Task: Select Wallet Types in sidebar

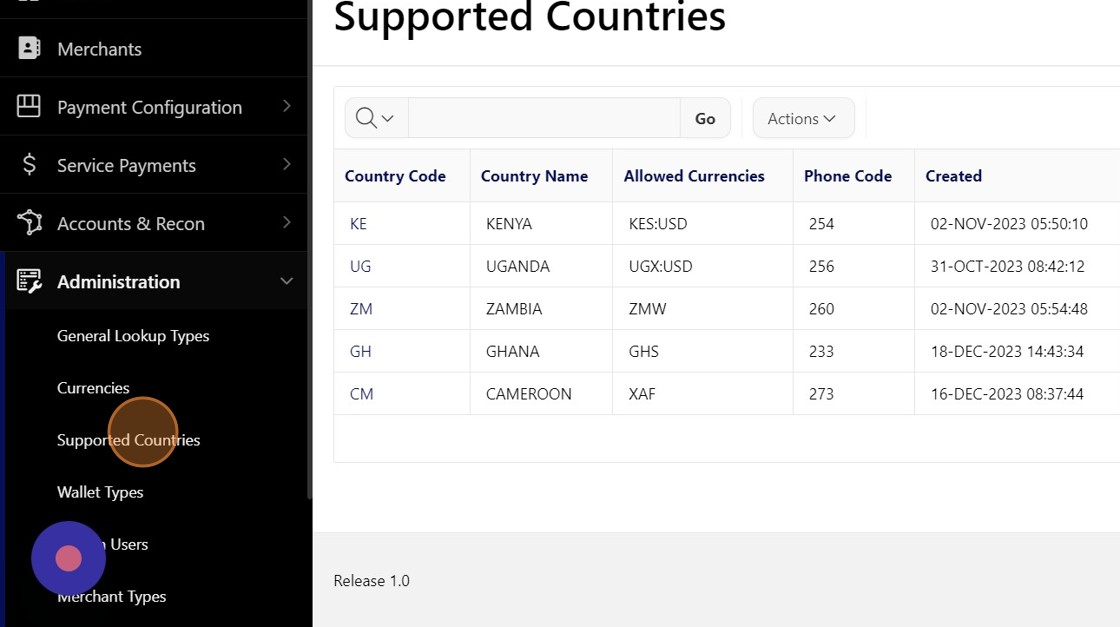Action: click(x=100, y=492)
